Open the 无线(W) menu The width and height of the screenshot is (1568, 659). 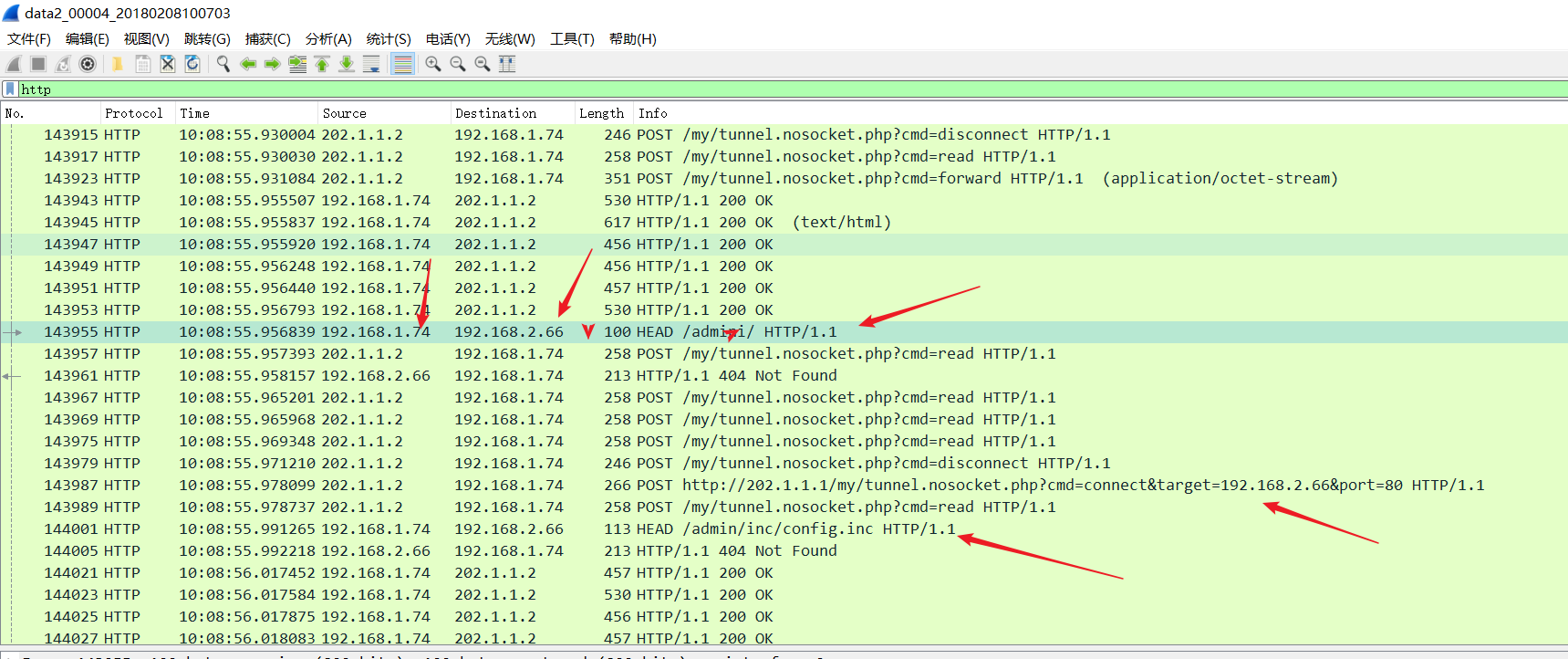click(510, 38)
